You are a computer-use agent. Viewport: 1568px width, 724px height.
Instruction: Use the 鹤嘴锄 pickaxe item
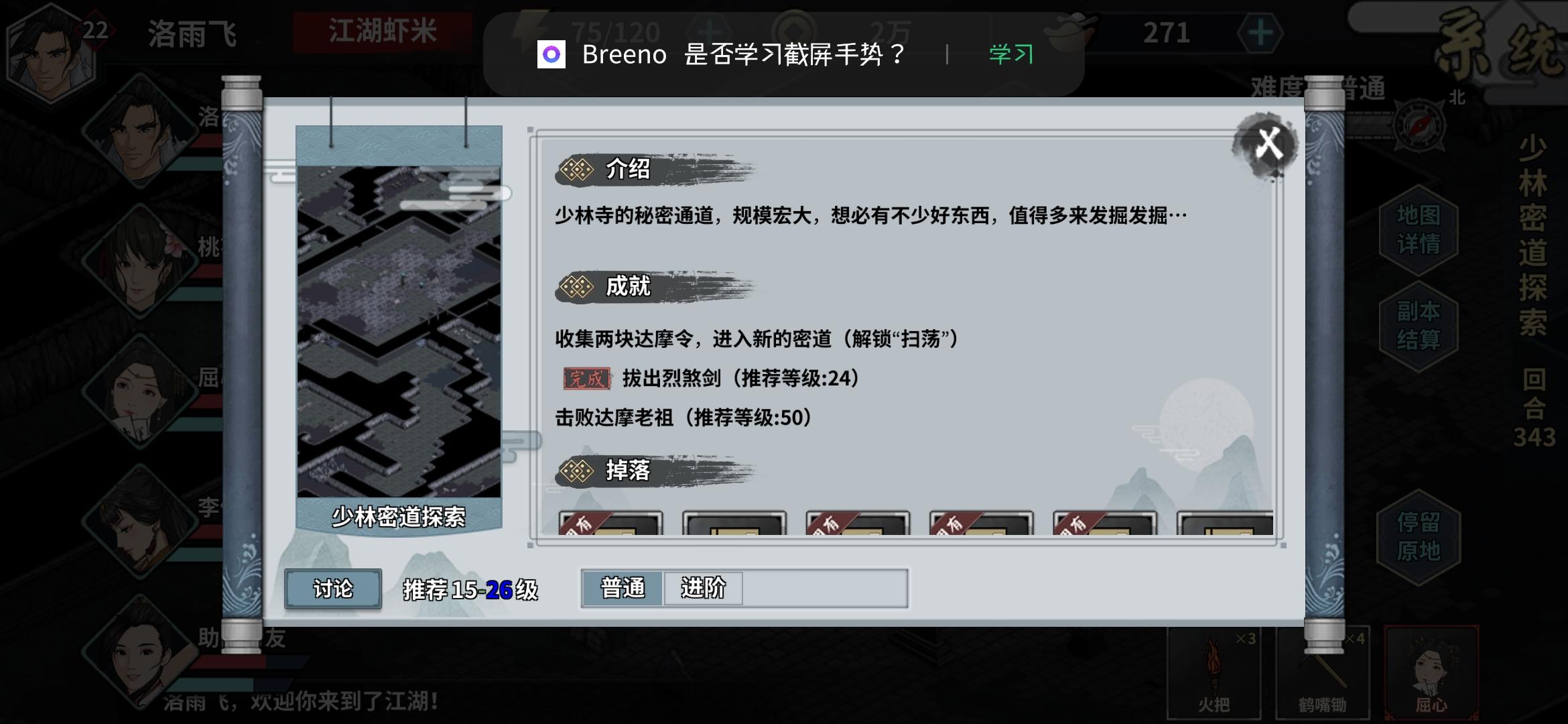coord(1322,673)
